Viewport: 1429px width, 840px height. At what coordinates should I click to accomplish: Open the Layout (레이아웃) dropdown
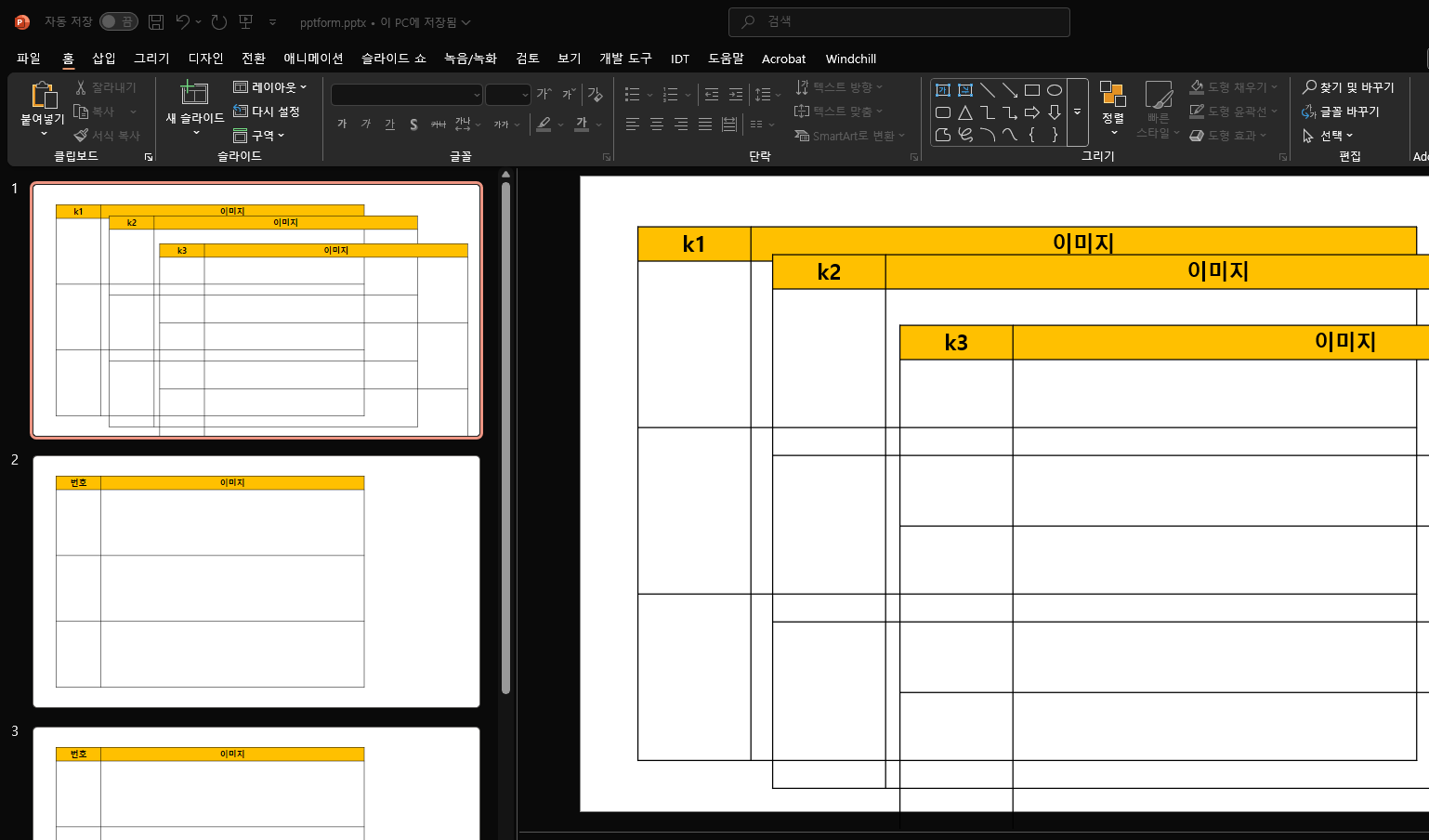click(269, 86)
